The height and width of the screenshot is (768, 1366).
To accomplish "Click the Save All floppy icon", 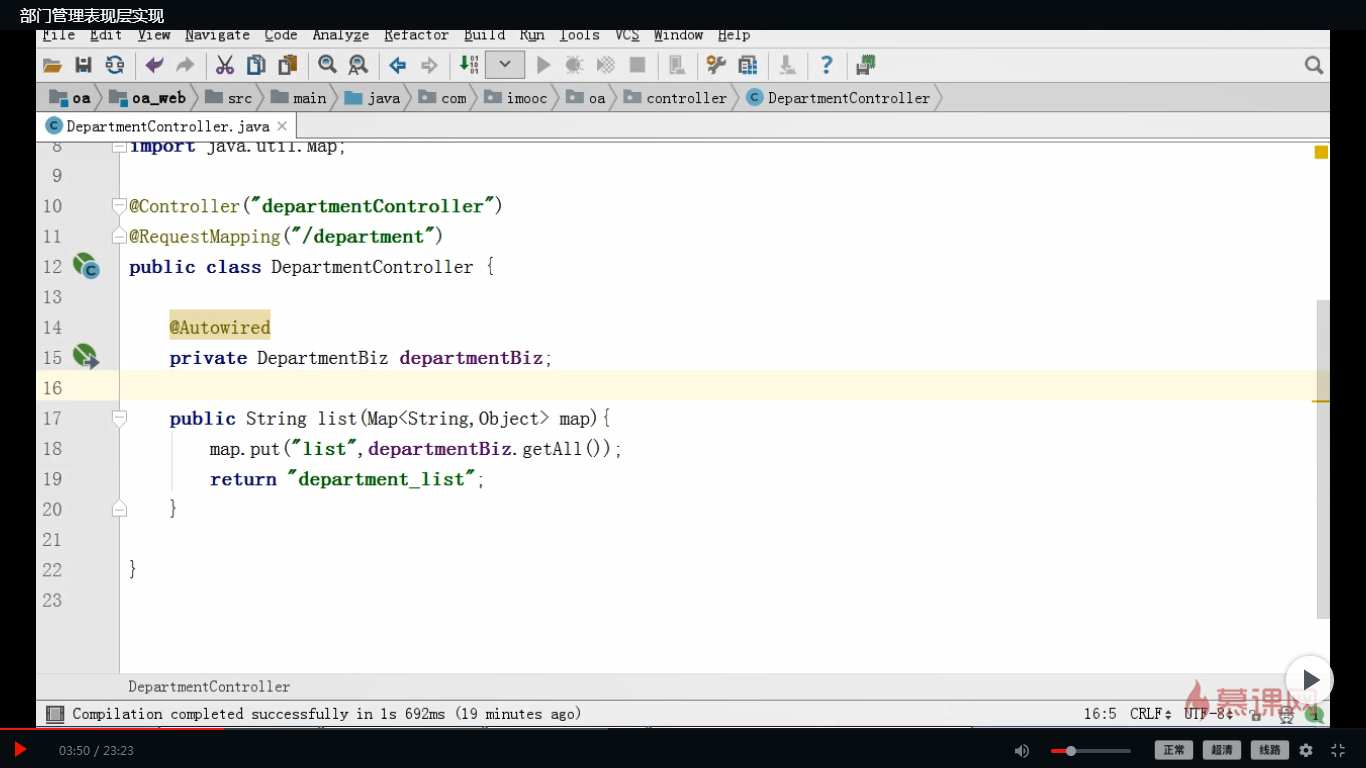I will point(84,65).
